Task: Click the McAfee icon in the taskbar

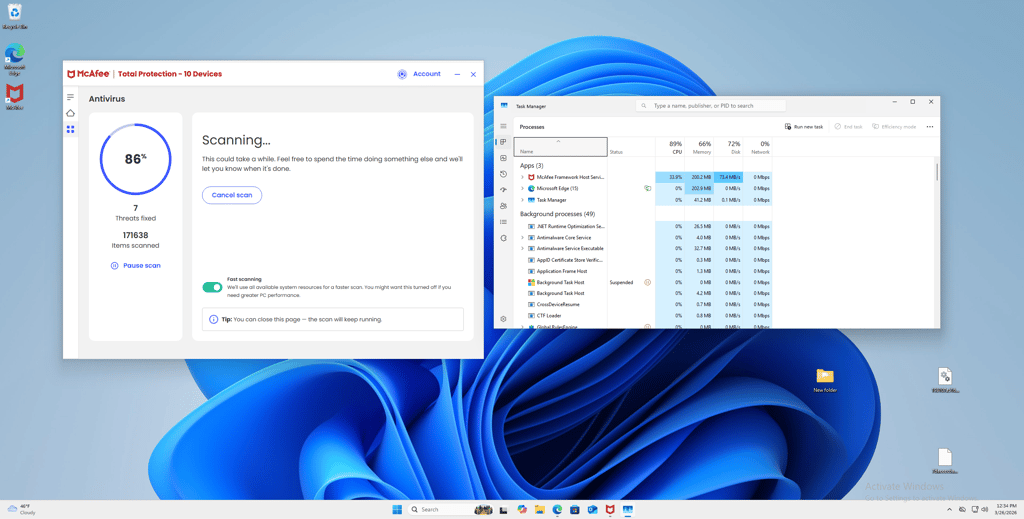Action: click(x=610, y=509)
